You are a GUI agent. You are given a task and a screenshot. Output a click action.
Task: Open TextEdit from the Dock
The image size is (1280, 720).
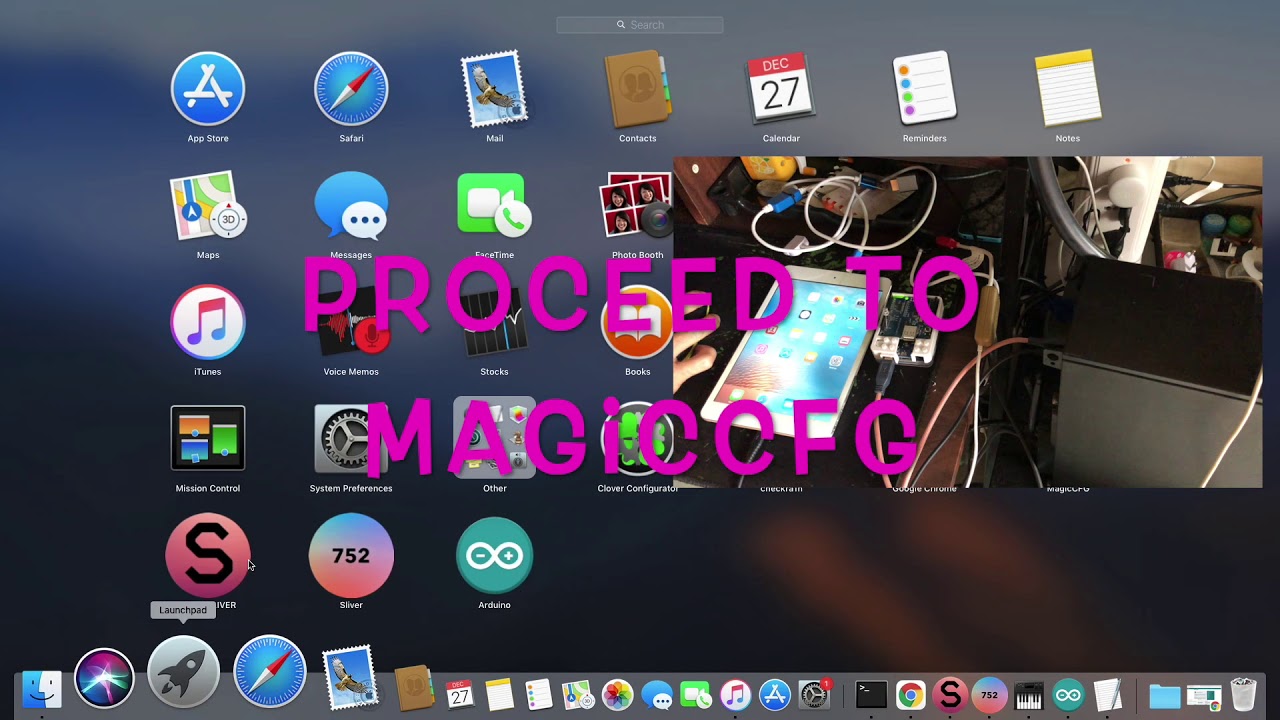pyautogui.click(x=1108, y=694)
